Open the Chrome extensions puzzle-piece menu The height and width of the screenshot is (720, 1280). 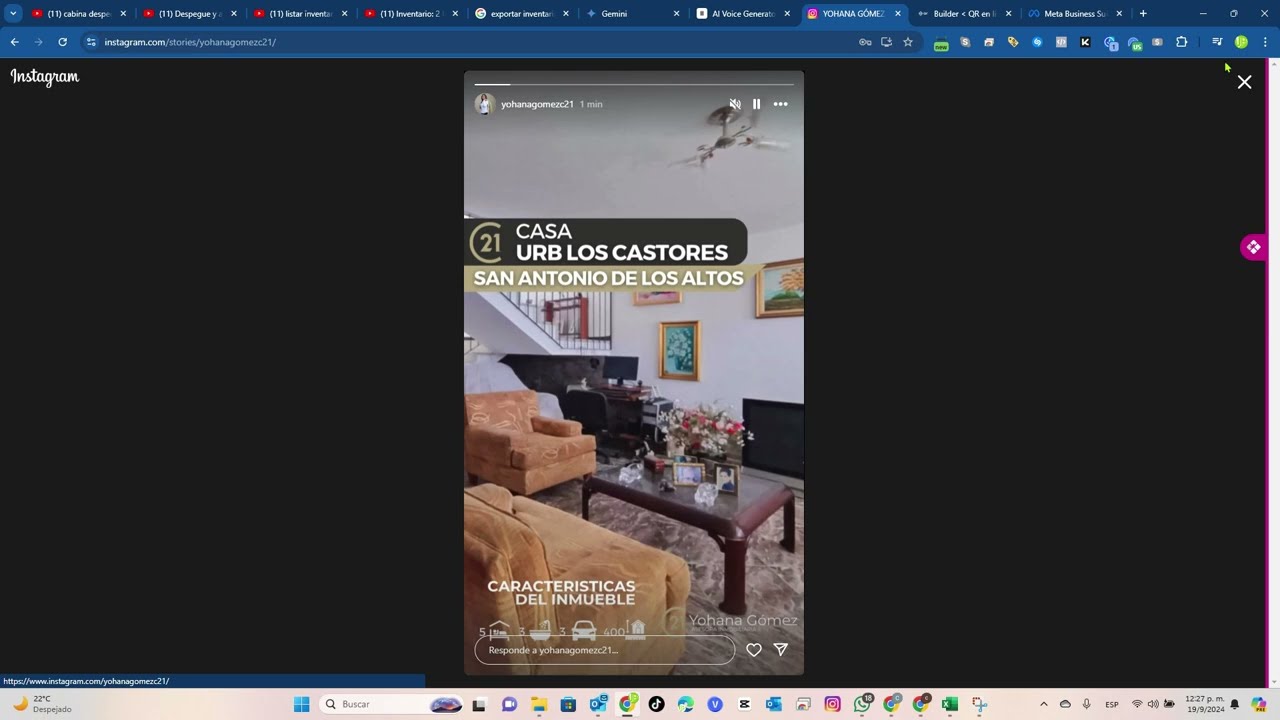(1182, 42)
